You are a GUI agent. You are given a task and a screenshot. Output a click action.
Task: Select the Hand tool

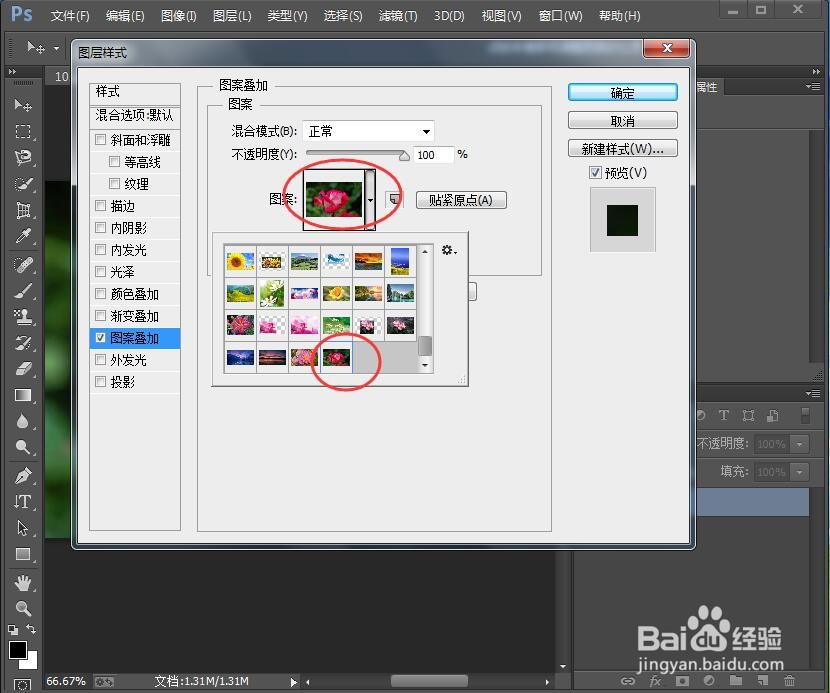(x=23, y=583)
